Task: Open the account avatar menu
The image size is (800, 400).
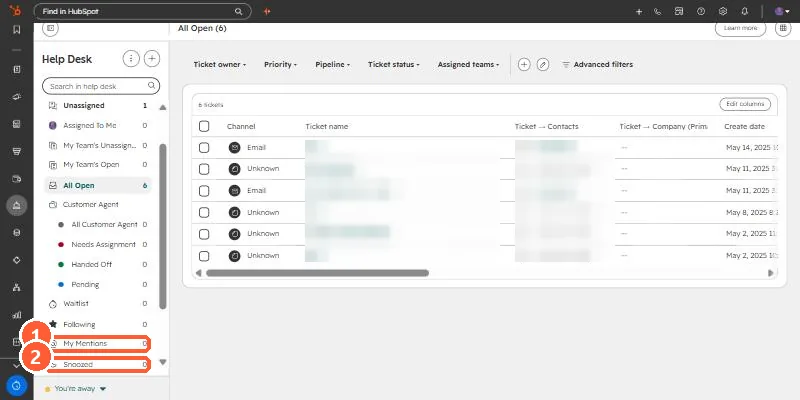Action: [x=782, y=11]
